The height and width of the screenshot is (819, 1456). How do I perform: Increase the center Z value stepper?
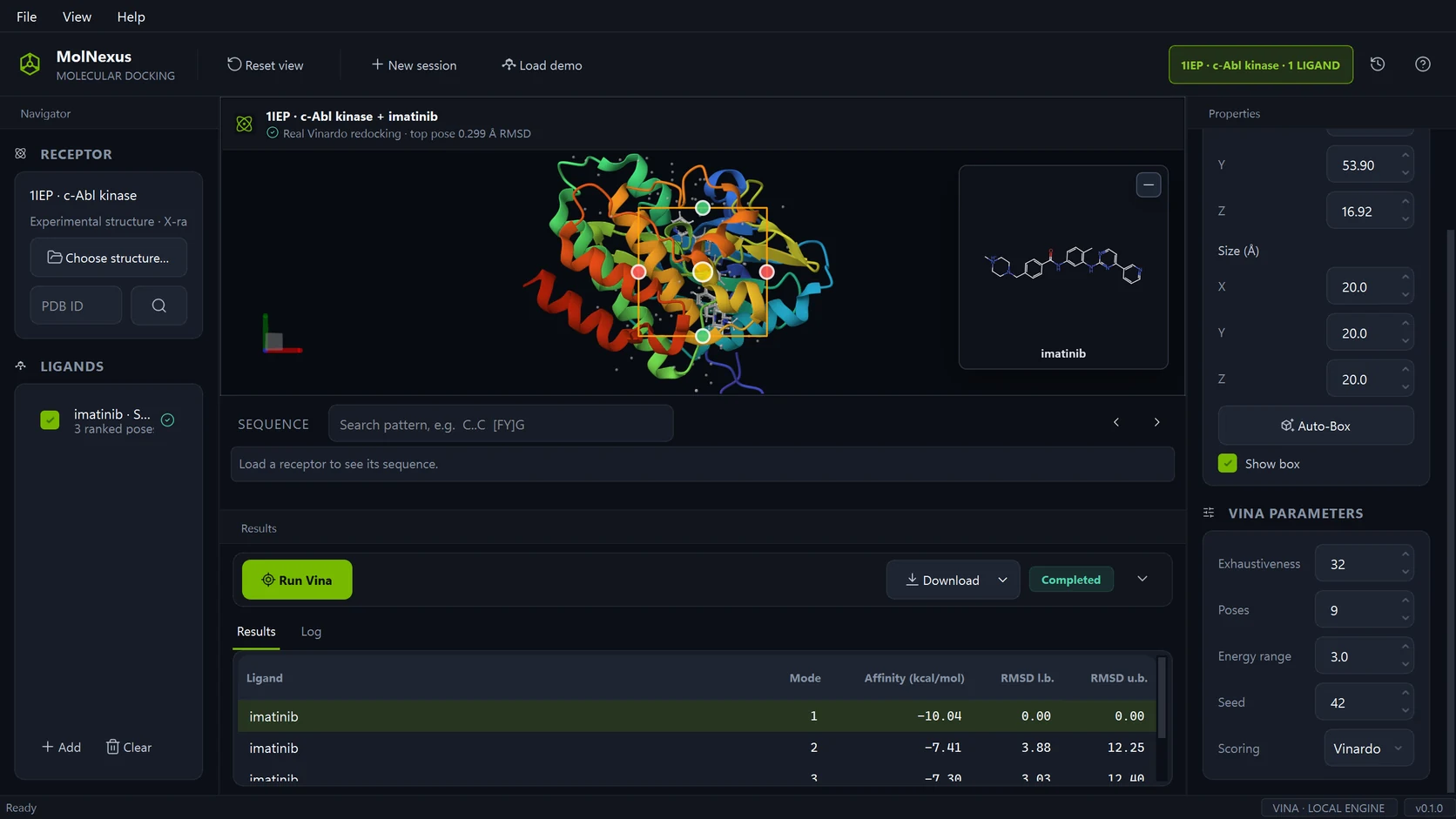[1405, 202]
